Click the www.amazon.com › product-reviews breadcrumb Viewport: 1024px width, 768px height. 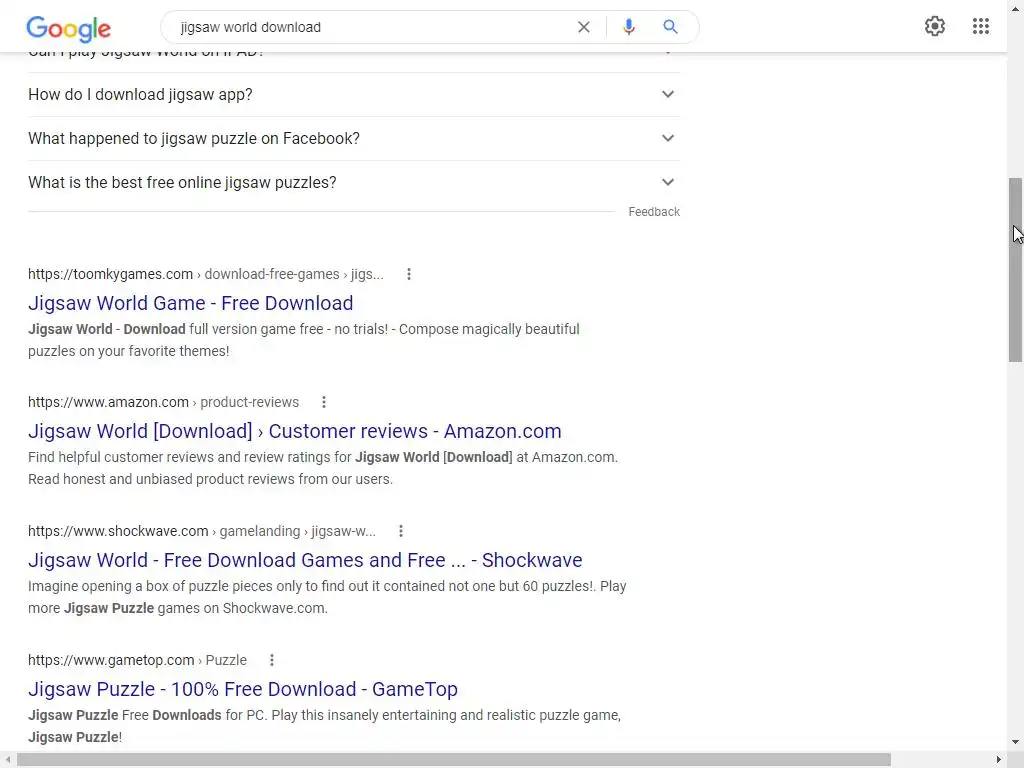coord(163,402)
